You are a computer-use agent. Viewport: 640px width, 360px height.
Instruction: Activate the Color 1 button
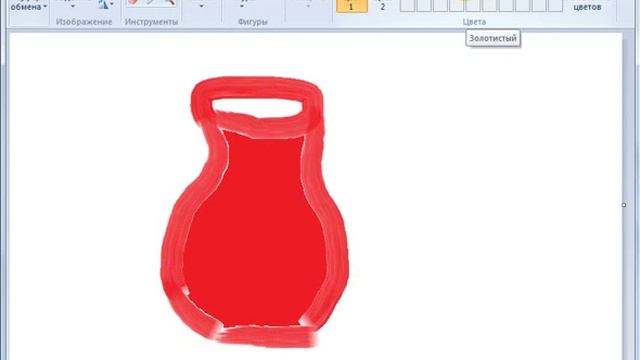(351, 6)
